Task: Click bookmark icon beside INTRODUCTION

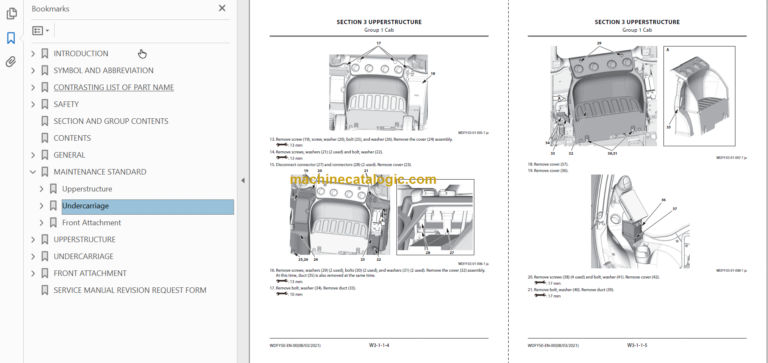Action: (x=45, y=54)
